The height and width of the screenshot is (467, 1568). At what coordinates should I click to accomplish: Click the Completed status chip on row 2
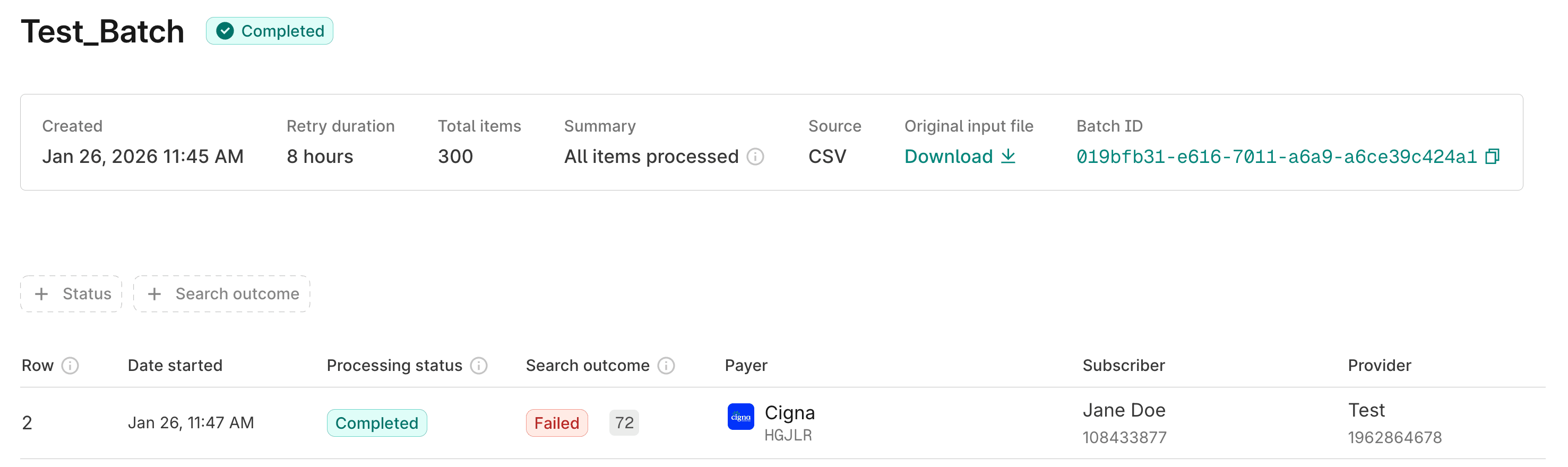click(376, 422)
